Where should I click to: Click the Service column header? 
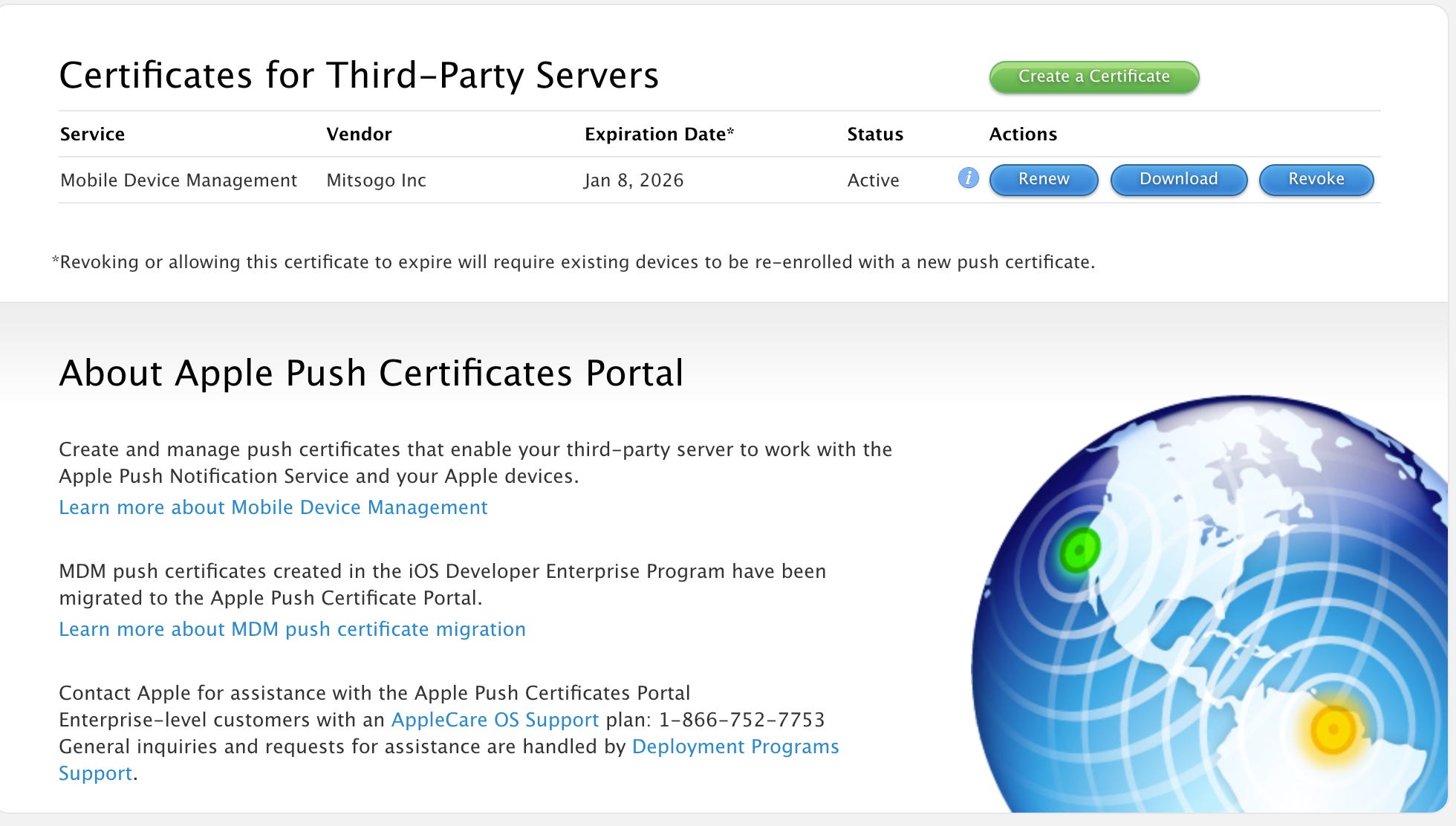(x=92, y=134)
